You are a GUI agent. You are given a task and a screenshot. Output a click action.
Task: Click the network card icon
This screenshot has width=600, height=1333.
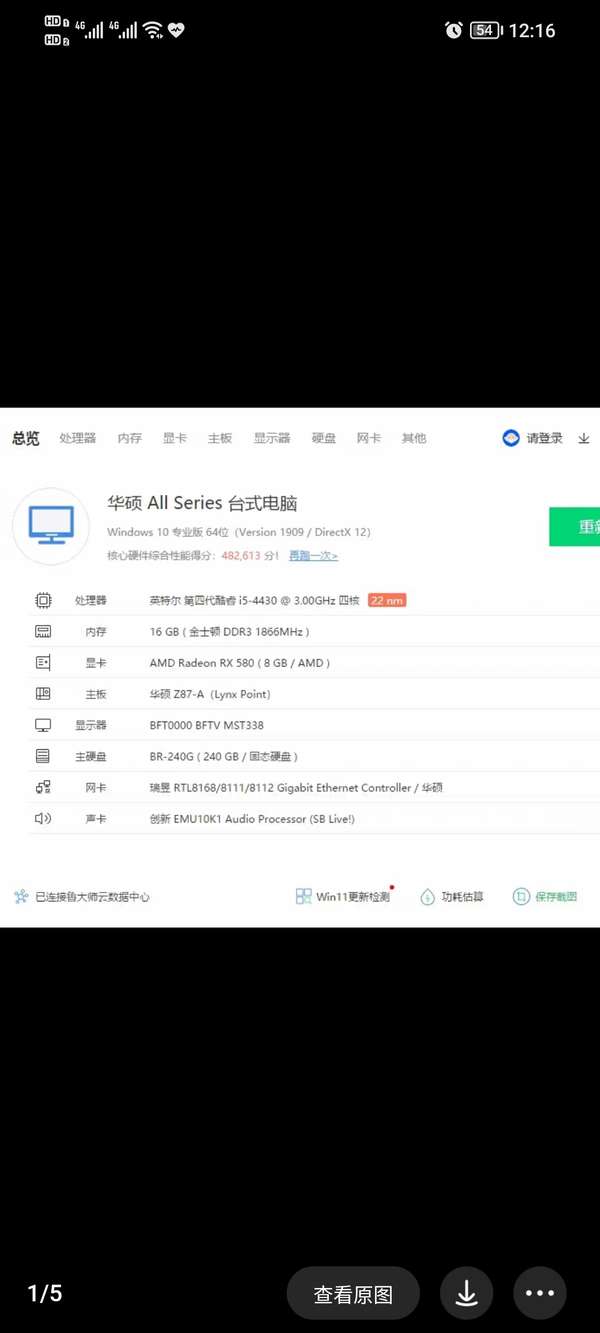[43, 788]
